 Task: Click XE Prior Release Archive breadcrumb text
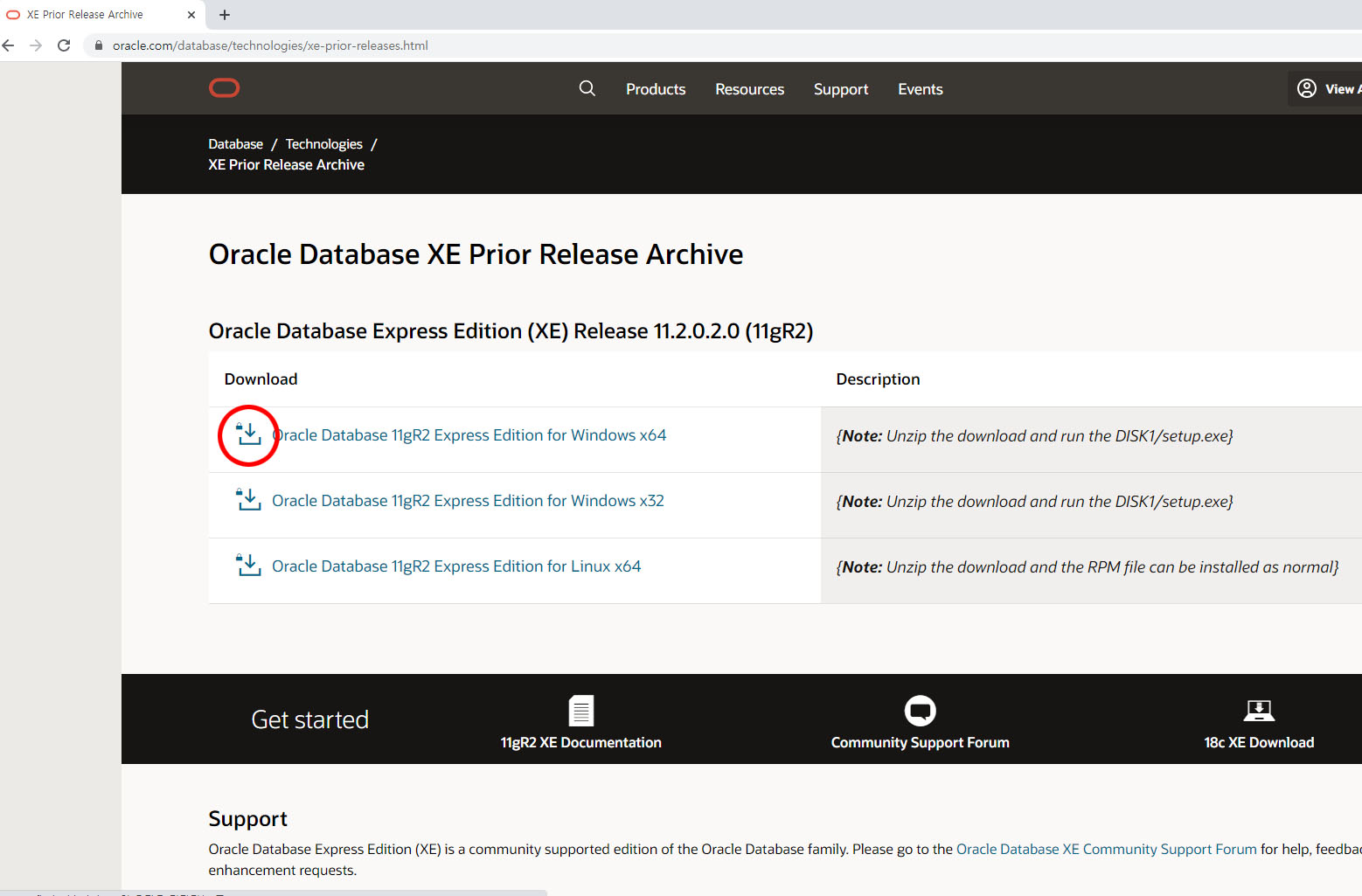pyautogui.click(x=286, y=164)
